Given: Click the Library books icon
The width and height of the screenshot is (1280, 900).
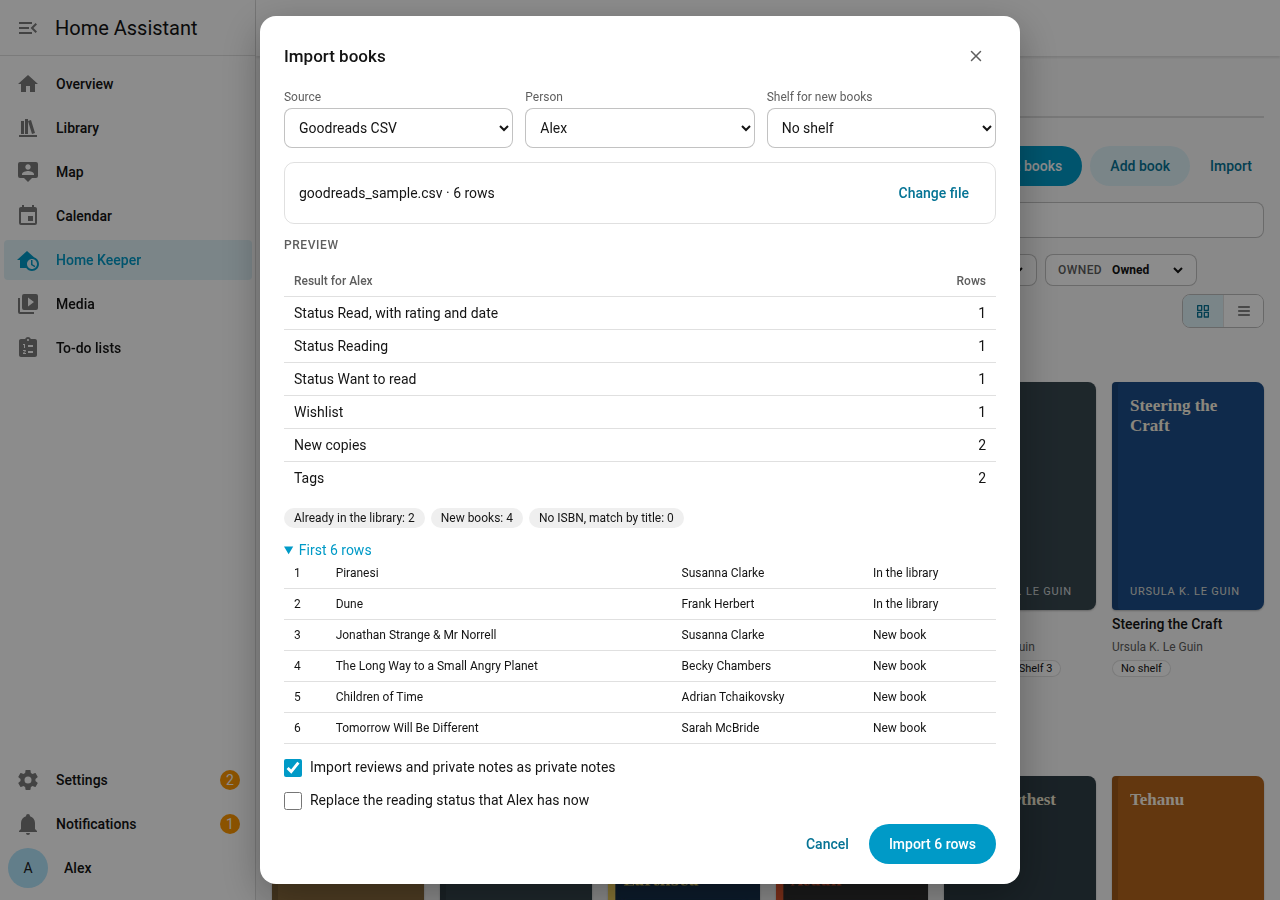Looking at the screenshot, I should click(28, 128).
